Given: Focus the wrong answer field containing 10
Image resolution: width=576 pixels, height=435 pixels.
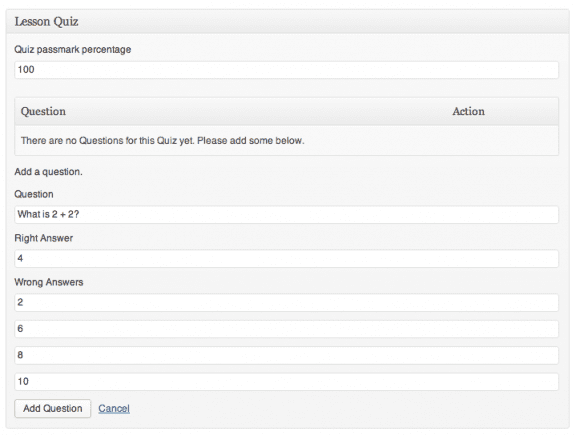Looking at the screenshot, I should (x=287, y=382).
